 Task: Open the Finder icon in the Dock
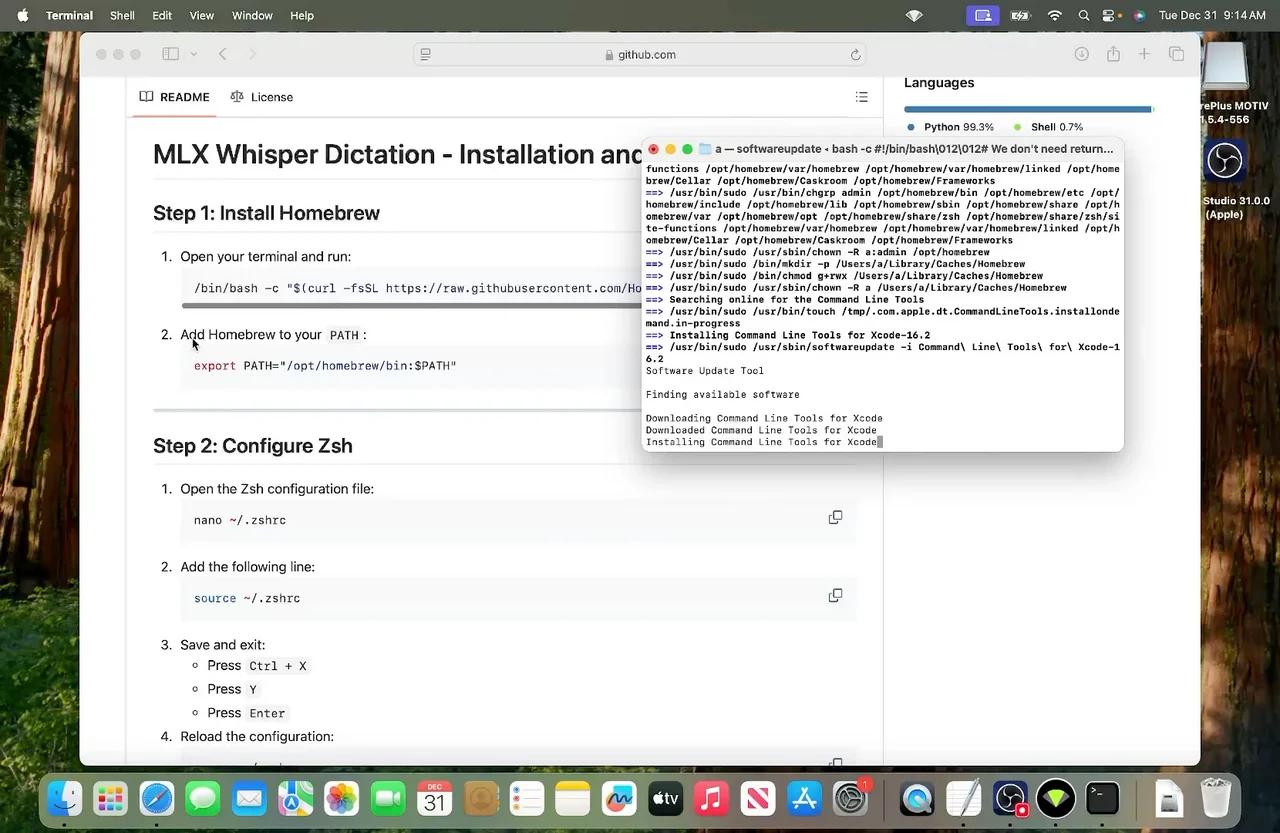(65, 798)
